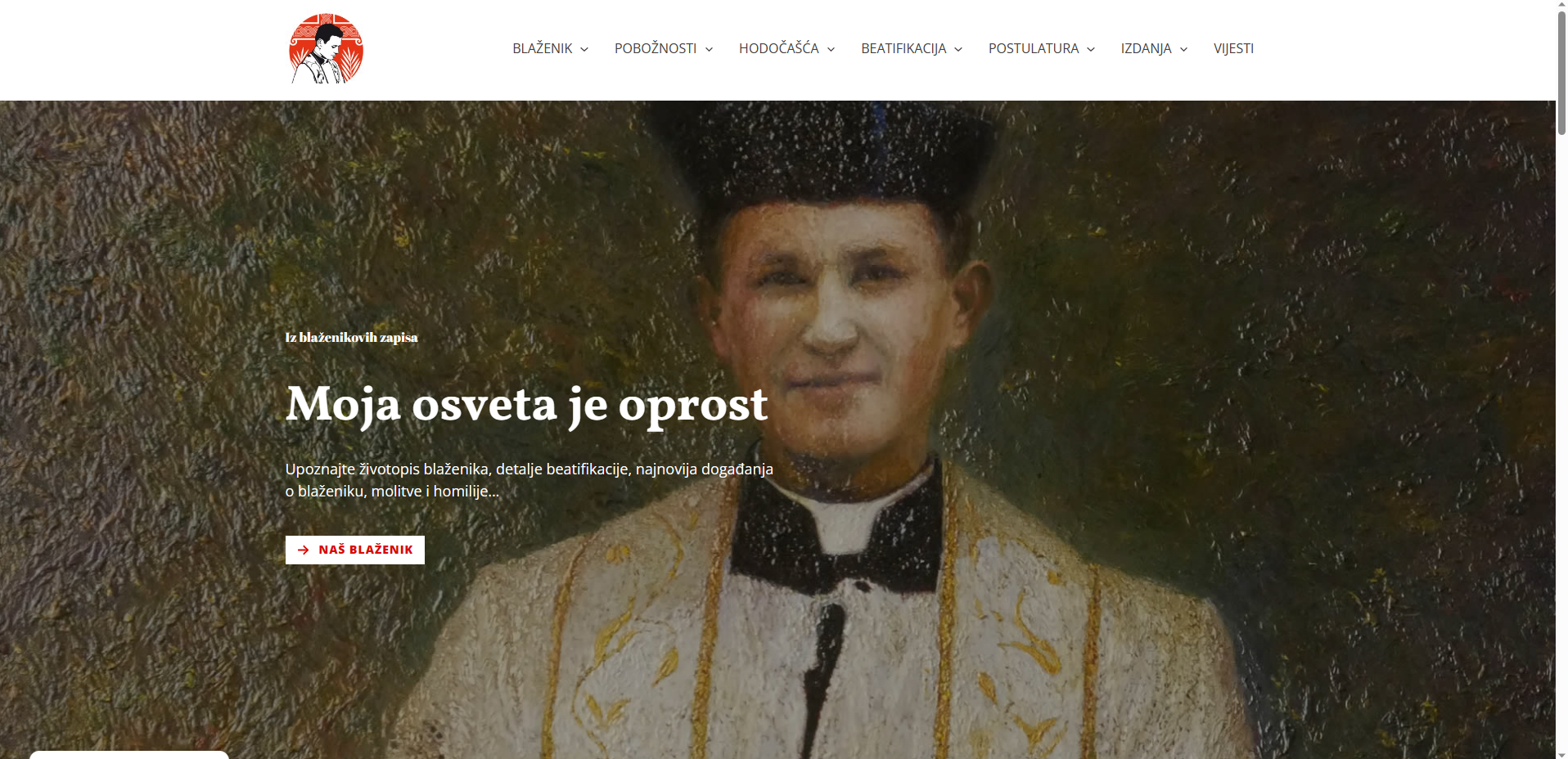Open the POBOŽNOSTI menu item
Viewport: 1568px width, 759px height.
(x=656, y=49)
